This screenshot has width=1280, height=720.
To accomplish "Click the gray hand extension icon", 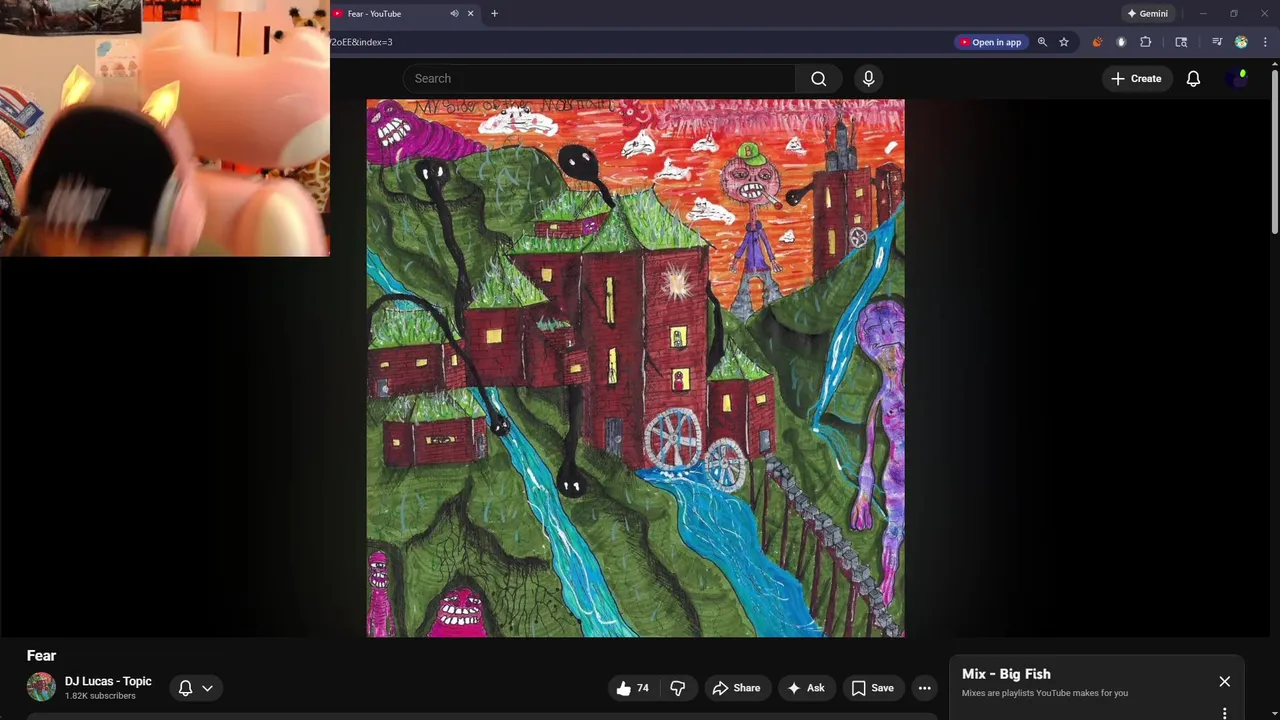I will coord(1121,42).
